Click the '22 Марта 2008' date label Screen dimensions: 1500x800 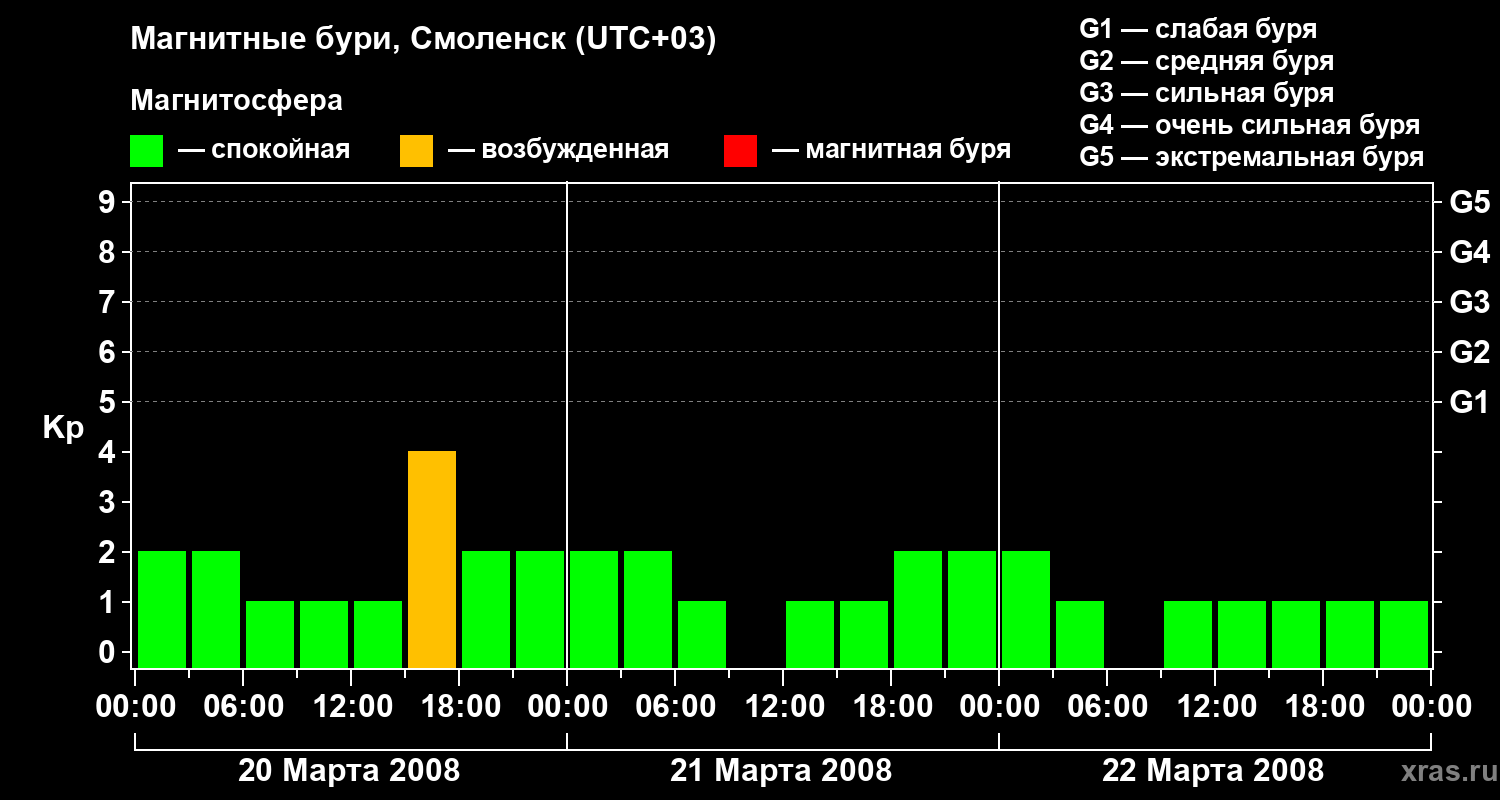(1213, 771)
